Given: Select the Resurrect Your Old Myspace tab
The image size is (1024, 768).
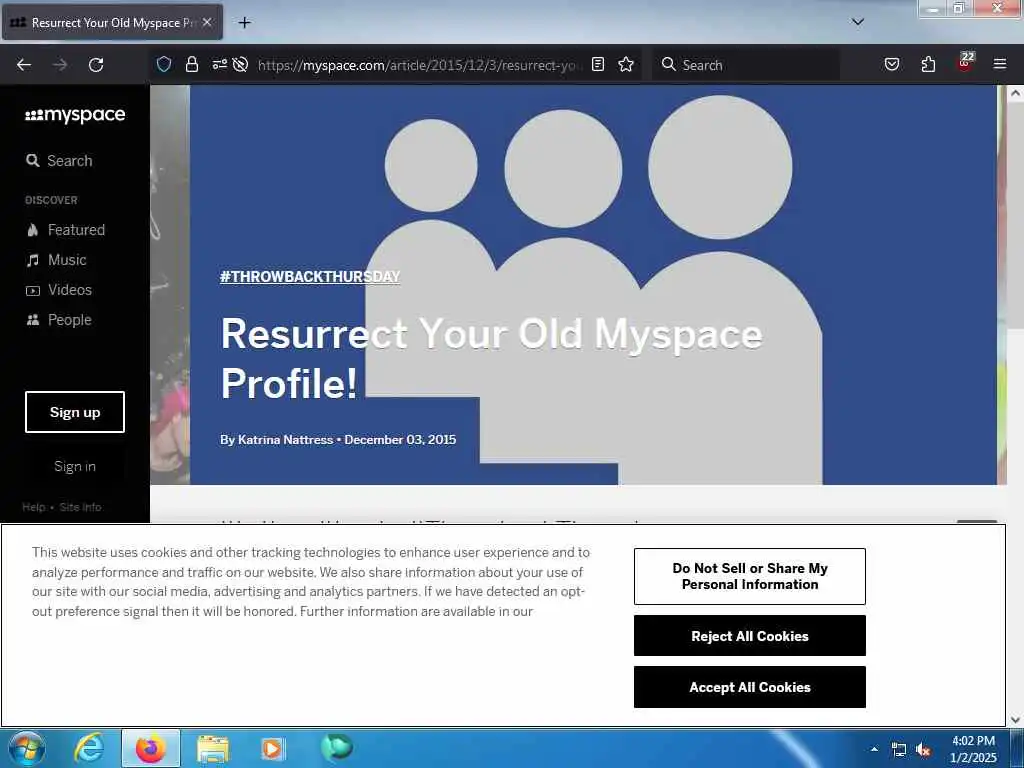Looking at the screenshot, I should pos(112,22).
